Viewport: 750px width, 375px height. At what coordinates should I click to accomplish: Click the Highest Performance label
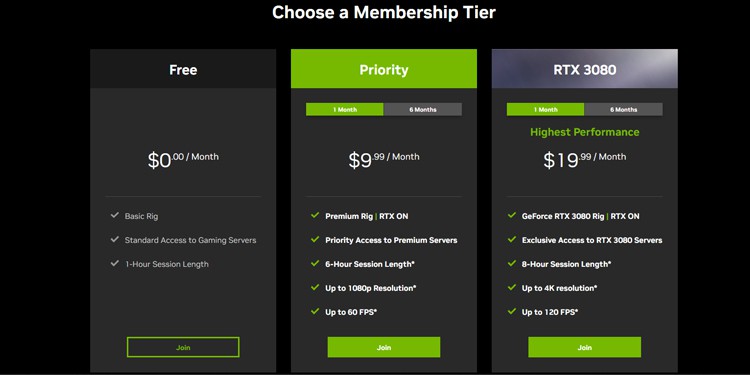click(585, 132)
